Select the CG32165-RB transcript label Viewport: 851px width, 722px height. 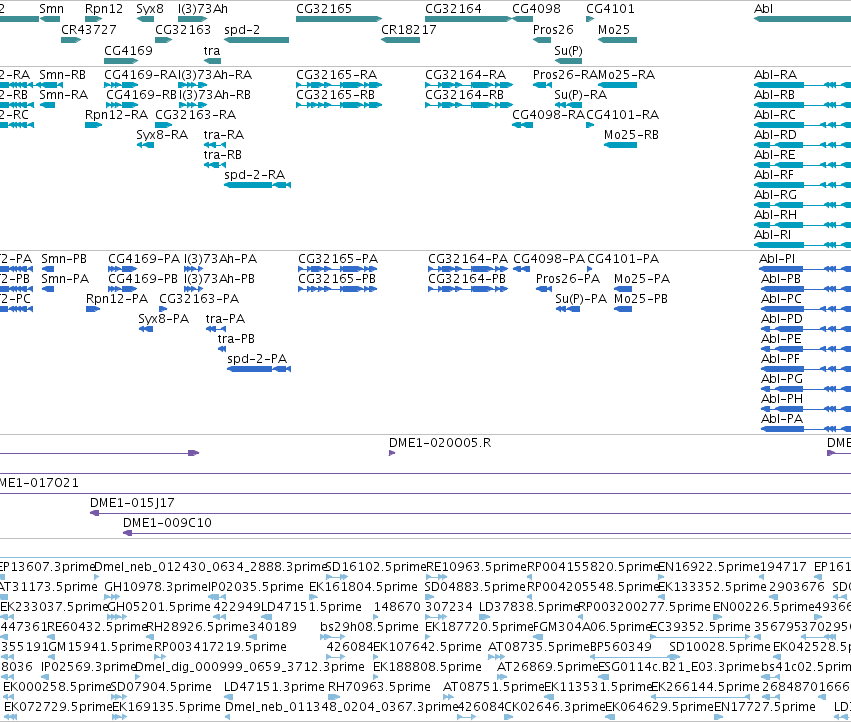pyautogui.click(x=336, y=94)
